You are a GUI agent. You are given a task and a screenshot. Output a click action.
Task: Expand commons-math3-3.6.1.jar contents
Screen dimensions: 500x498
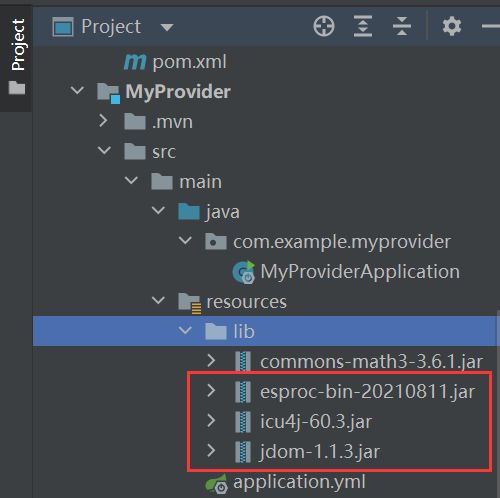pos(212,361)
